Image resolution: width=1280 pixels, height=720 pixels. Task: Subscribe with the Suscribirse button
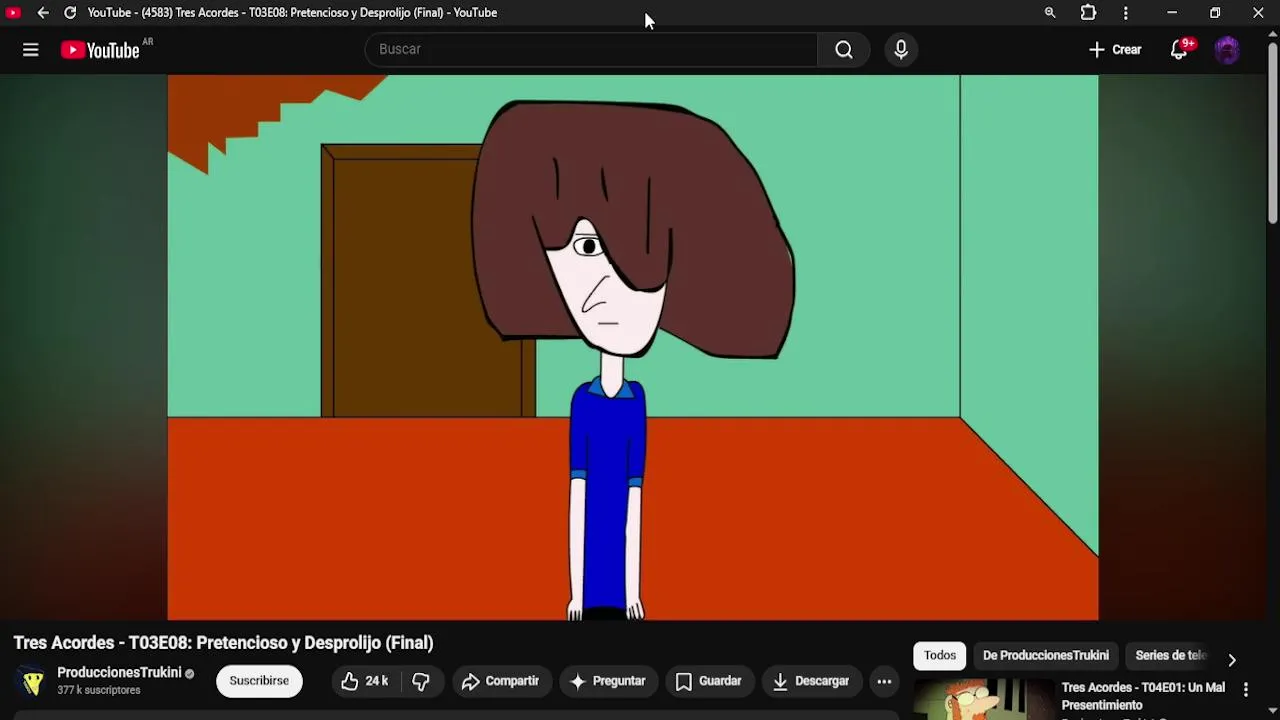coord(259,681)
